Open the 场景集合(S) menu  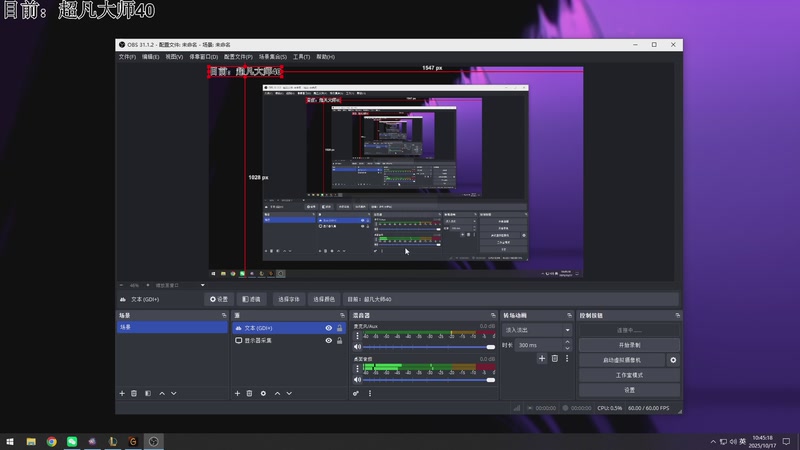click(x=272, y=57)
